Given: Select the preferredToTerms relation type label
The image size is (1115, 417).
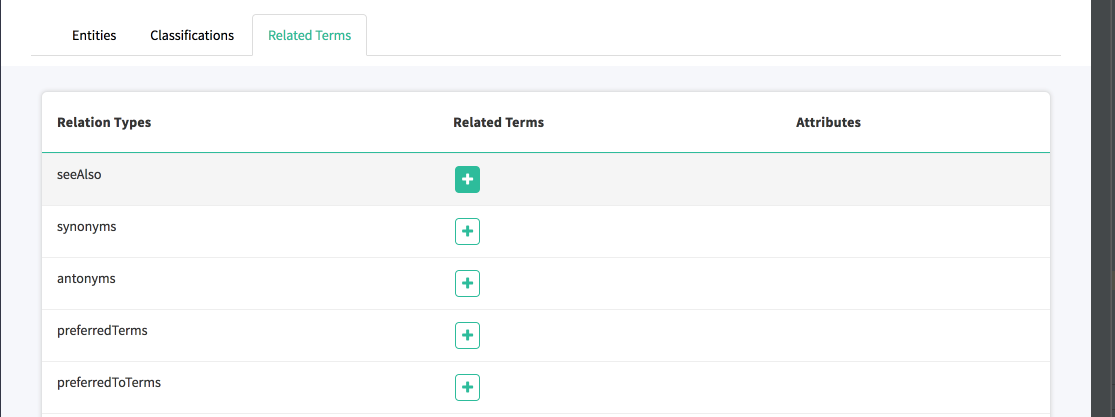Looking at the screenshot, I should pos(109,383).
